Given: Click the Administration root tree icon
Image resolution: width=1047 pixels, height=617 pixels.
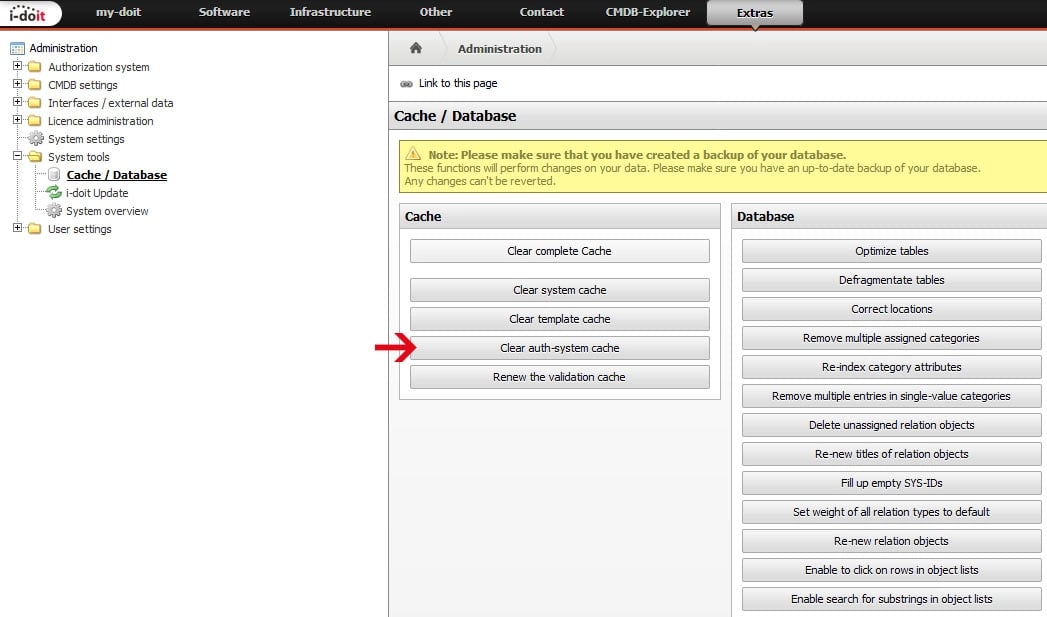Looking at the screenshot, I should [17, 48].
